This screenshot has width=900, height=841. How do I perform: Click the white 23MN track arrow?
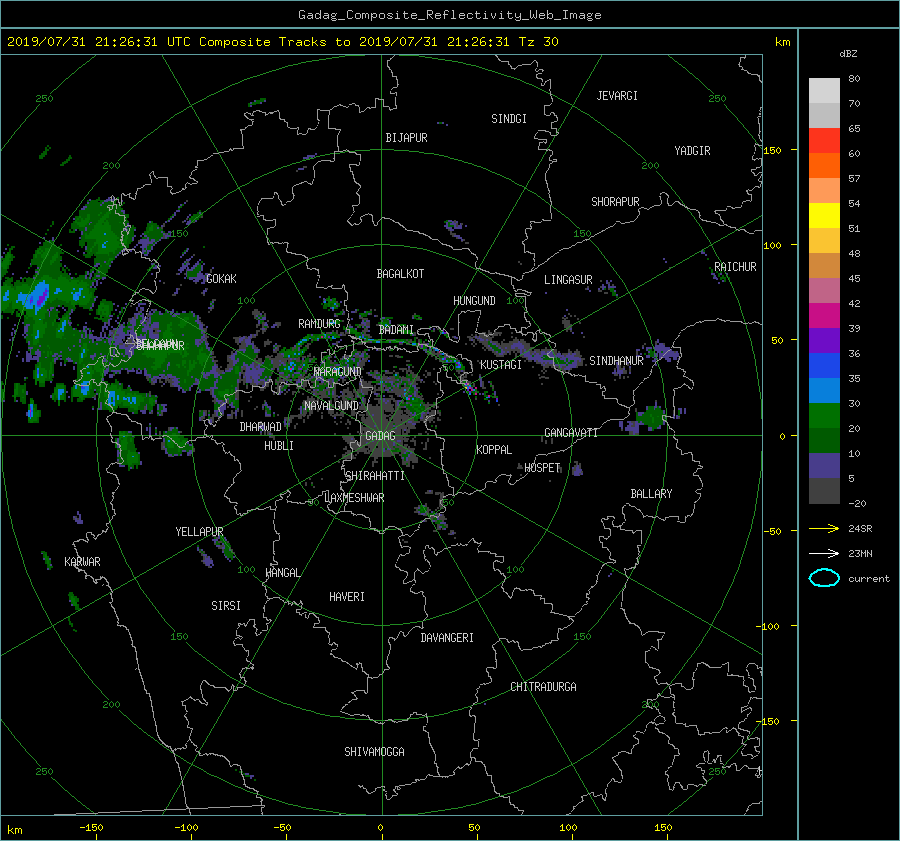pyautogui.click(x=824, y=553)
